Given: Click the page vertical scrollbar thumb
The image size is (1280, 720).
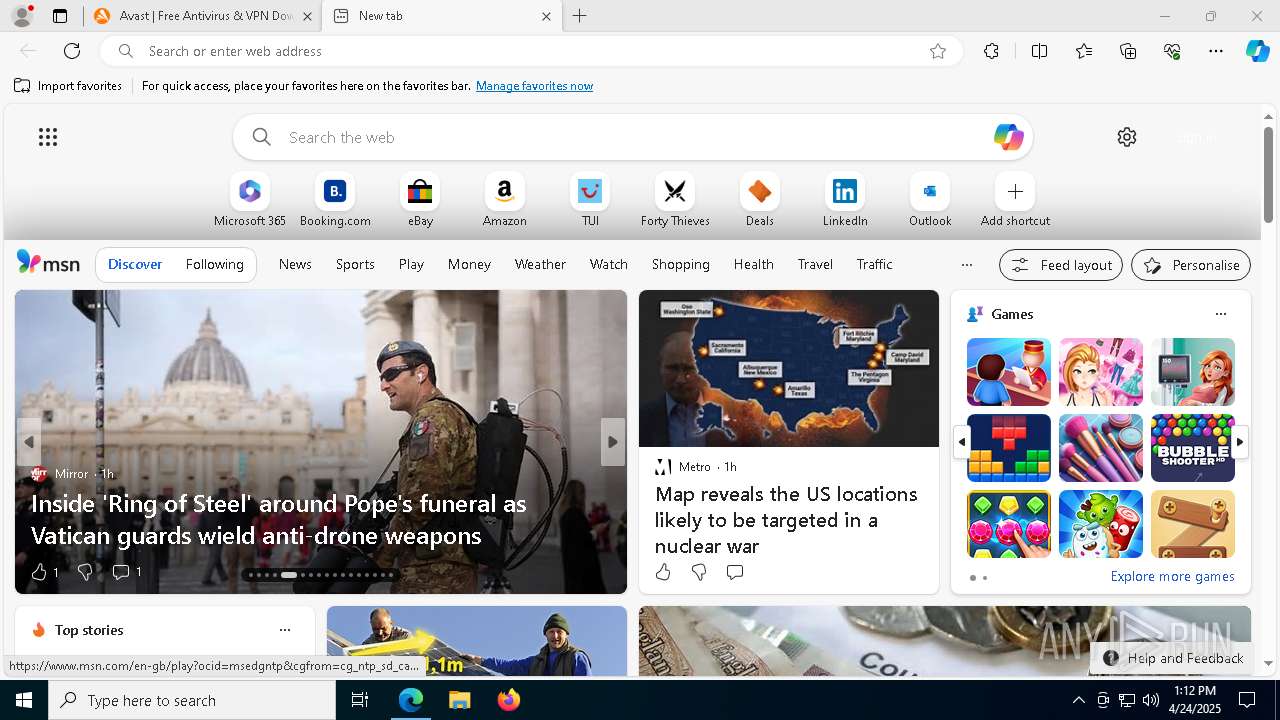Looking at the screenshot, I should coord(1268,174).
